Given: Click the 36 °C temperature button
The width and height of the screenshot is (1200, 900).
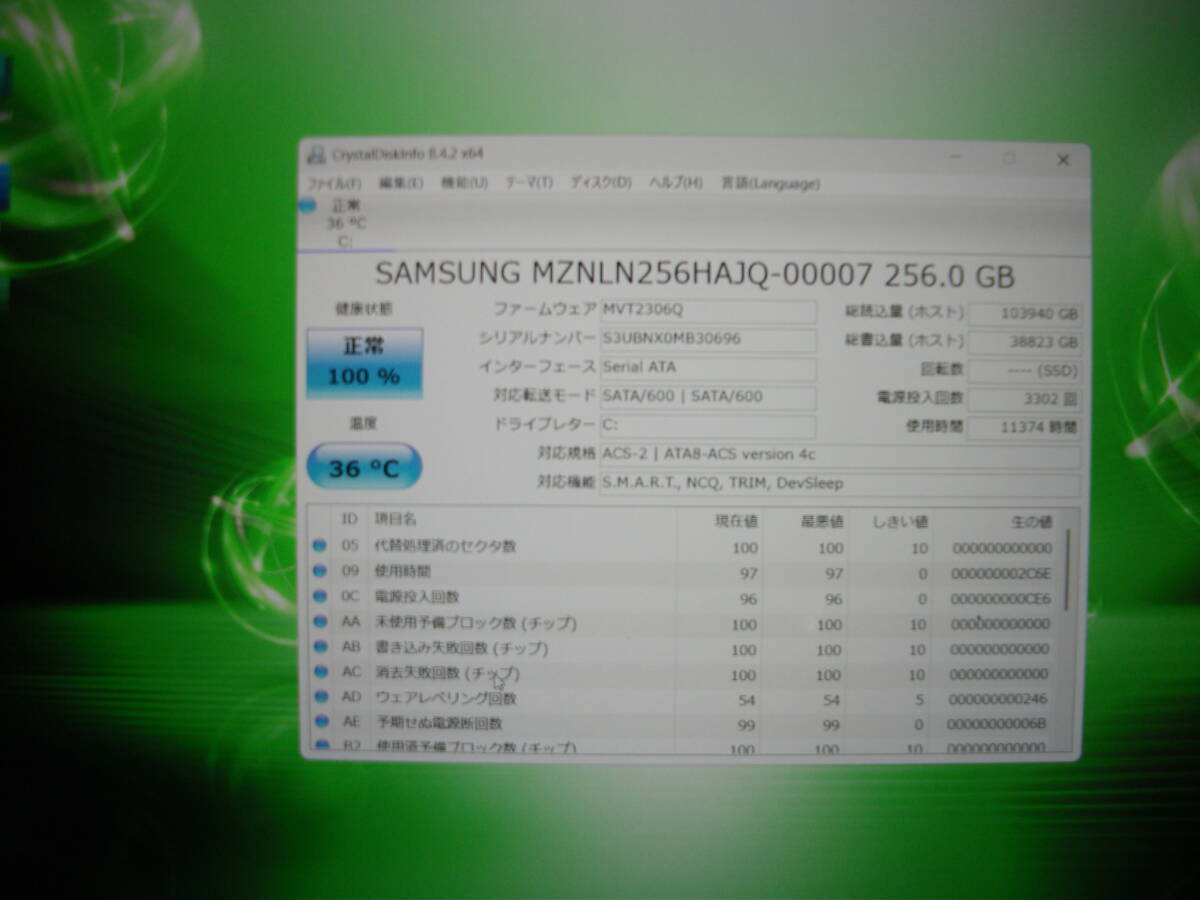Looking at the screenshot, I should (x=364, y=468).
